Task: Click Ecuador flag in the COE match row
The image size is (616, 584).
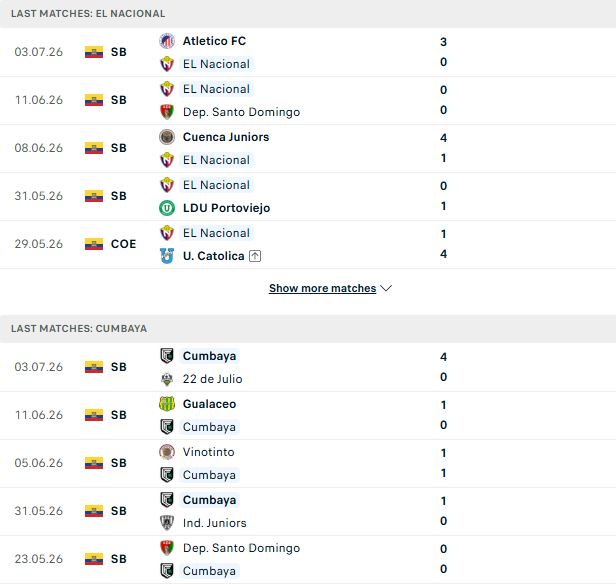Action: click(94, 244)
